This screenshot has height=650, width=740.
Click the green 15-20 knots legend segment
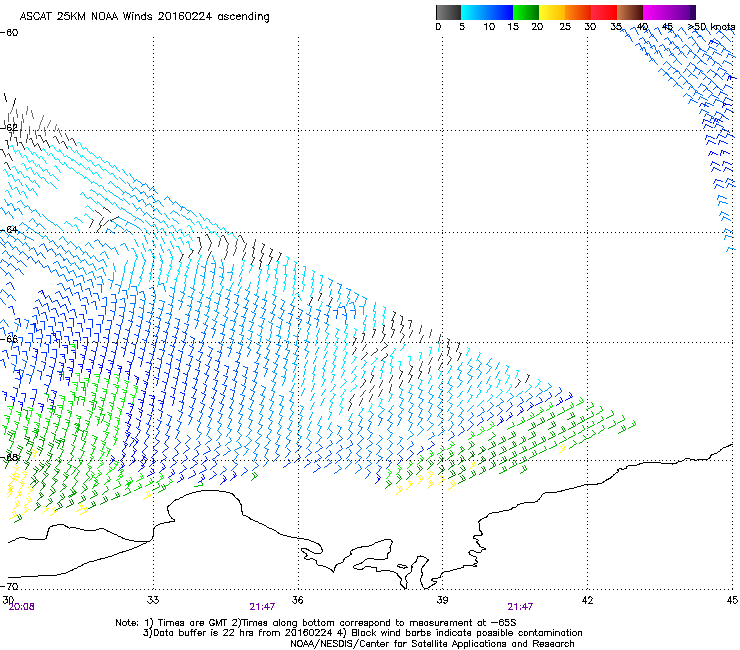pos(526,12)
